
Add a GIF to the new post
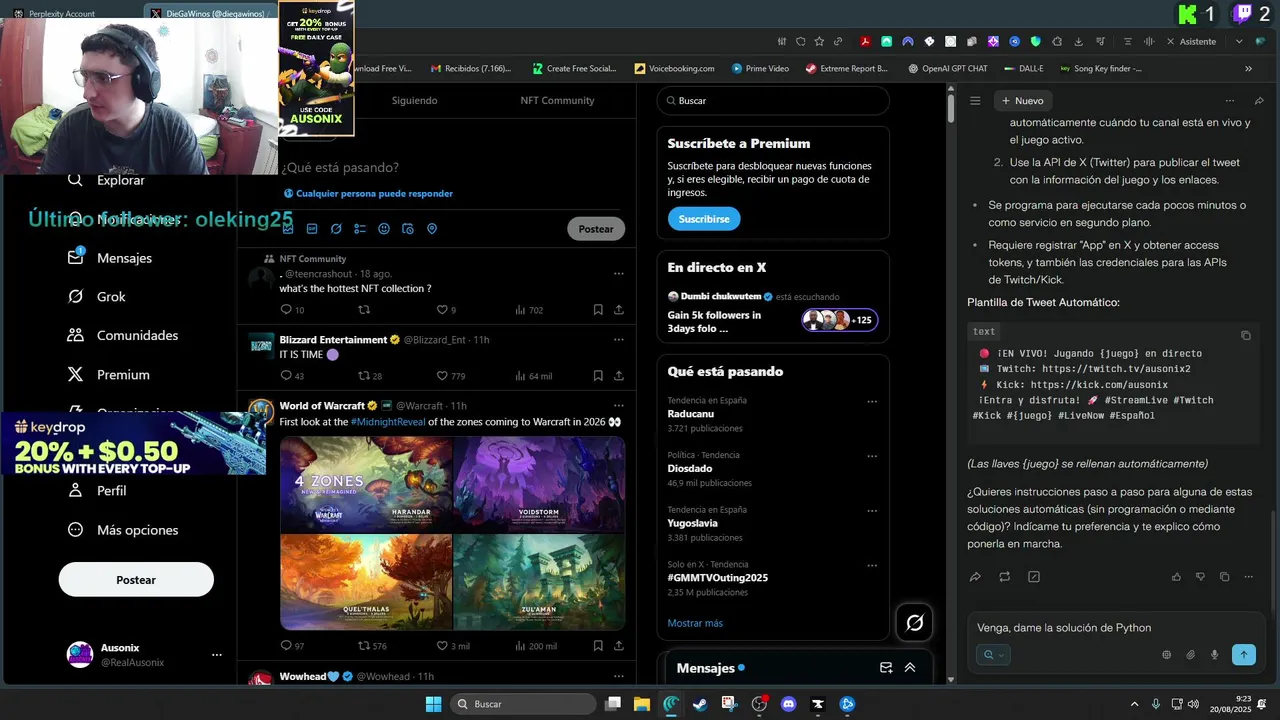point(312,229)
